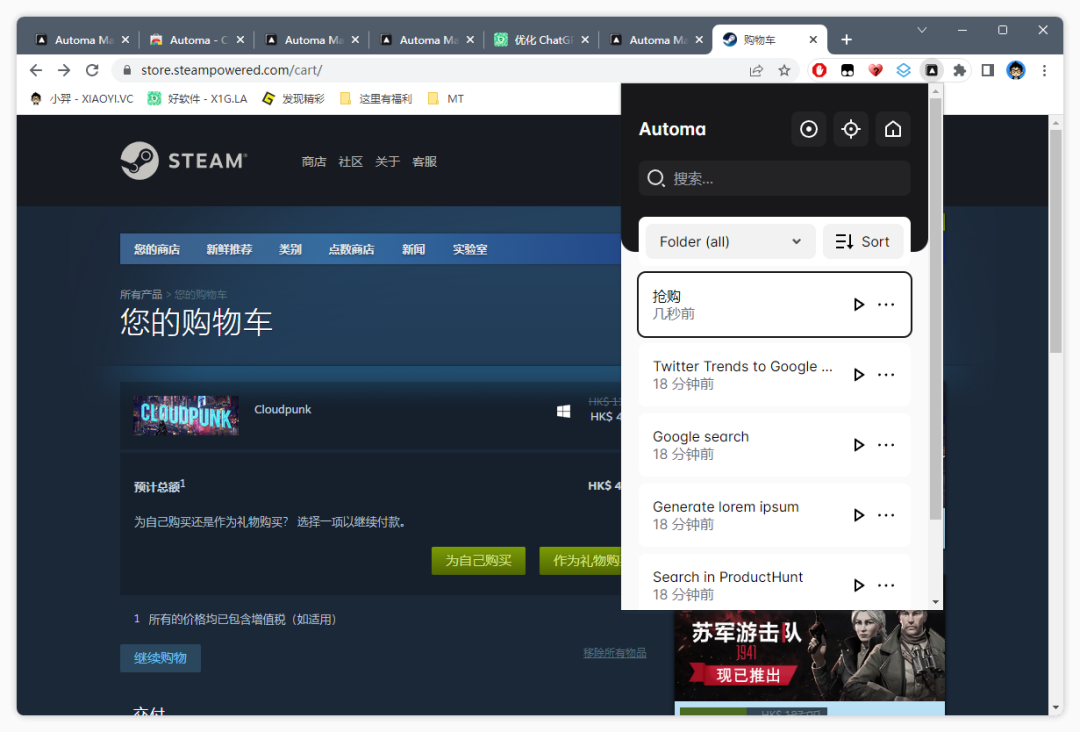1080x732 pixels.
Task: Run Search in ProductHunt workflow
Action: tap(858, 585)
